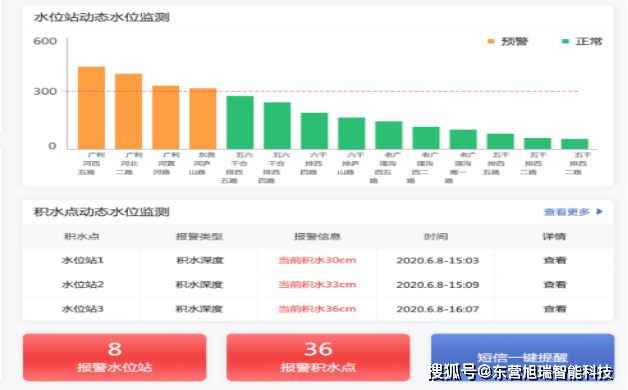Viewport: 628px width, 390px height.
Task: Open 查看 details for 水位站2
Action: coord(555,285)
